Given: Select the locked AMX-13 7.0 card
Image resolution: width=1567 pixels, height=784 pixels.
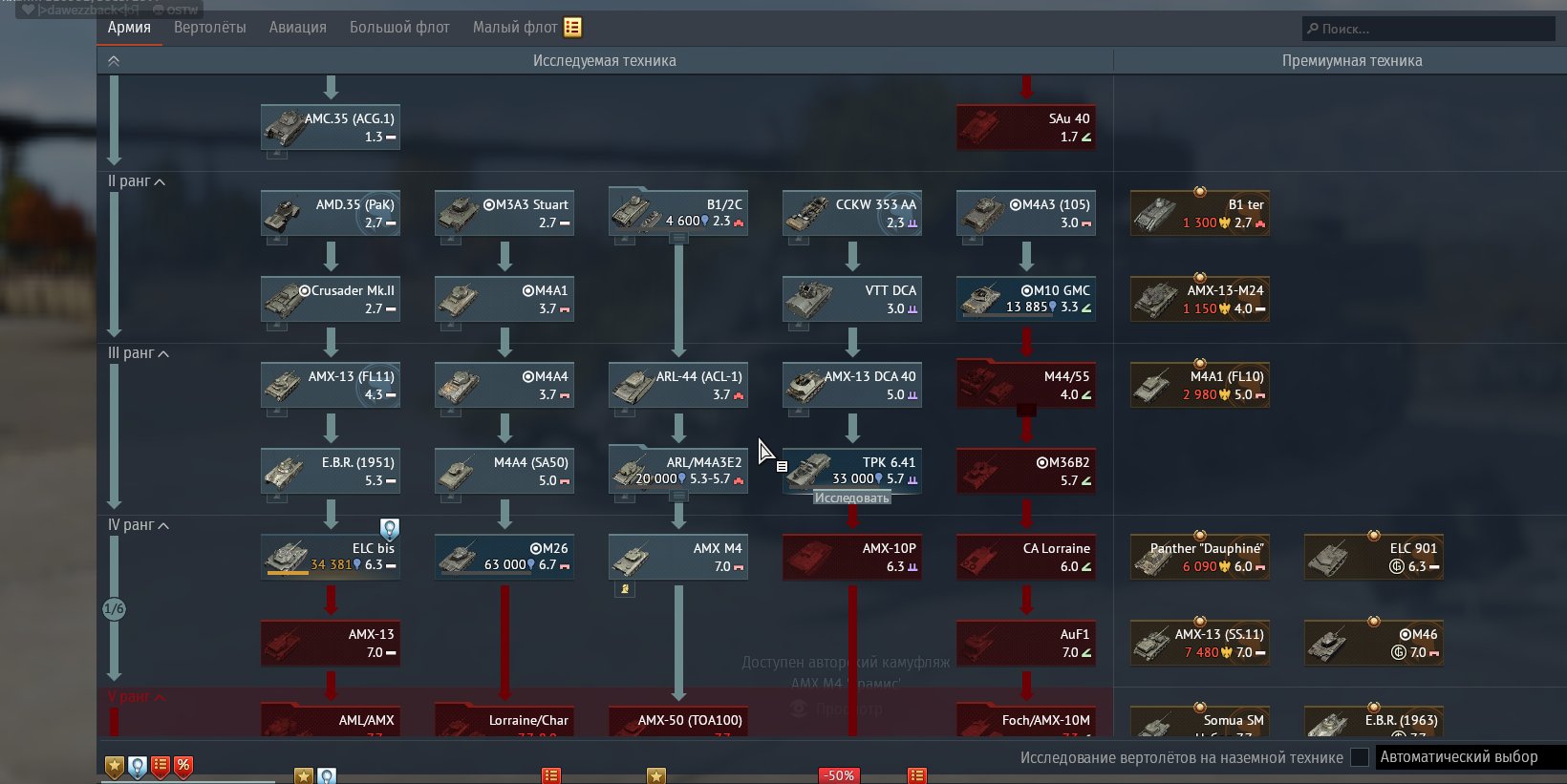Looking at the screenshot, I should coord(331,643).
